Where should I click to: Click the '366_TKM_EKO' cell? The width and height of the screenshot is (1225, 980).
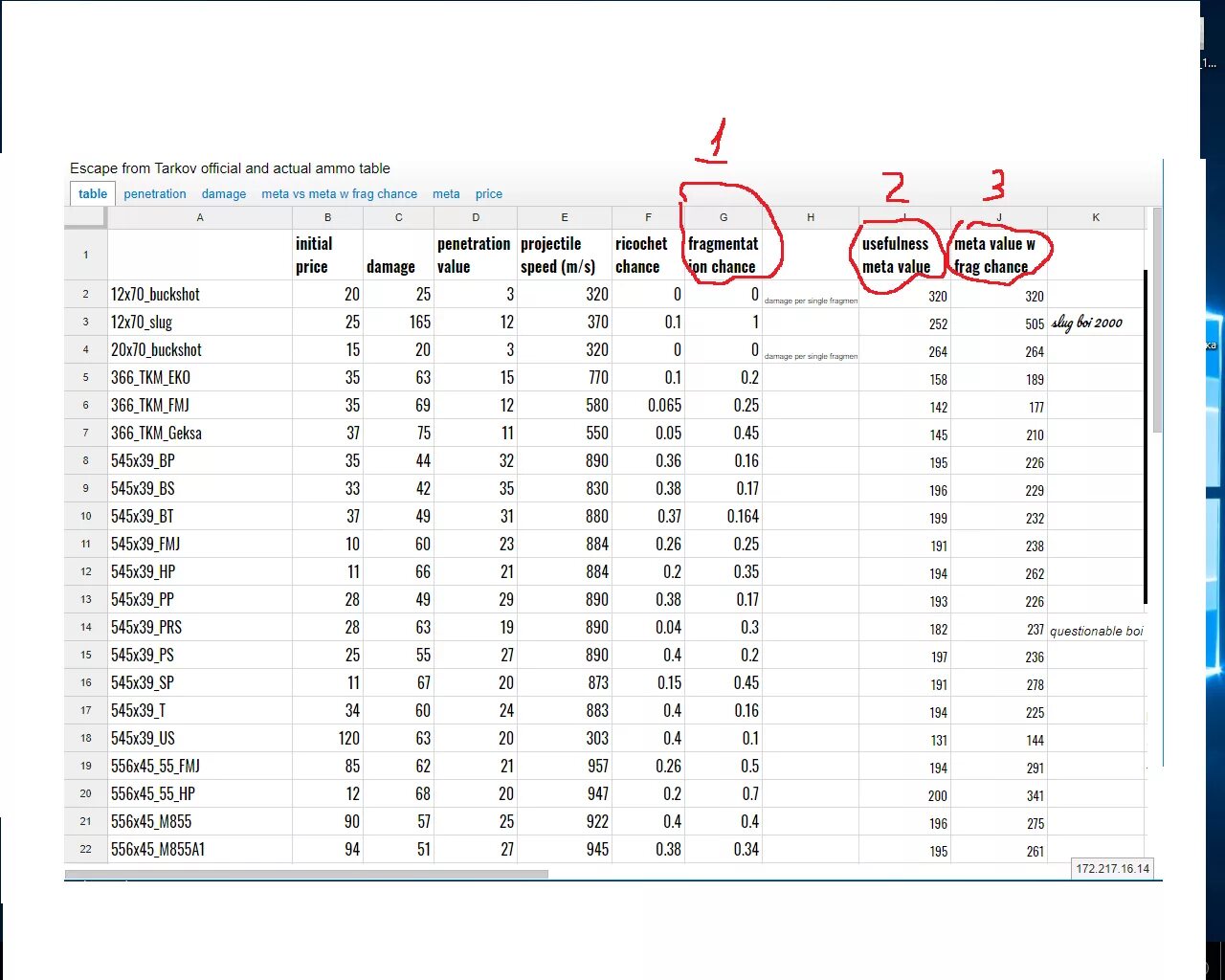[200, 377]
